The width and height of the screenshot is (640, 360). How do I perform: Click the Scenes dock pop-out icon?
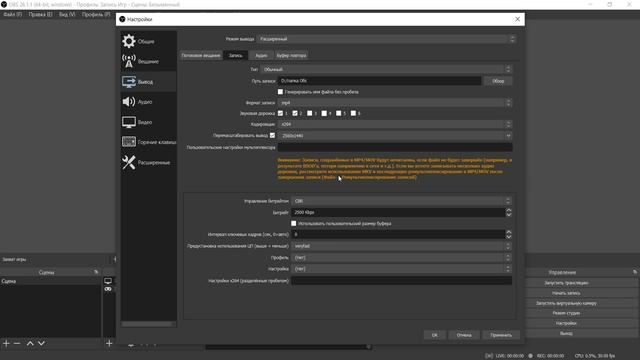[96, 272]
